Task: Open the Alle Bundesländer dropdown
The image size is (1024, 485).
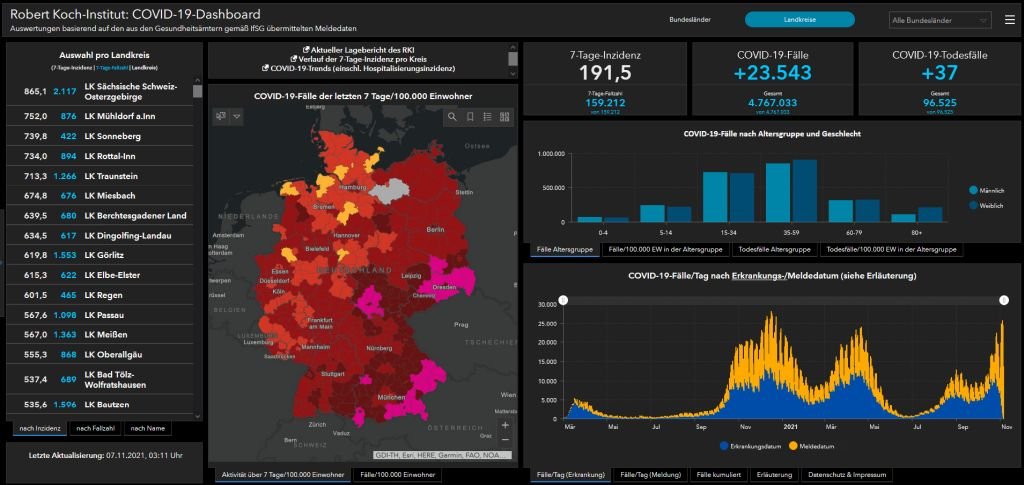Action: click(940, 20)
